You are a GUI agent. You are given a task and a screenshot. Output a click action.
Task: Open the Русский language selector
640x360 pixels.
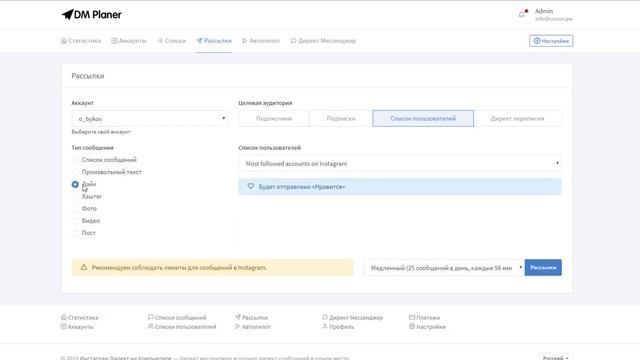tap(556, 358)
